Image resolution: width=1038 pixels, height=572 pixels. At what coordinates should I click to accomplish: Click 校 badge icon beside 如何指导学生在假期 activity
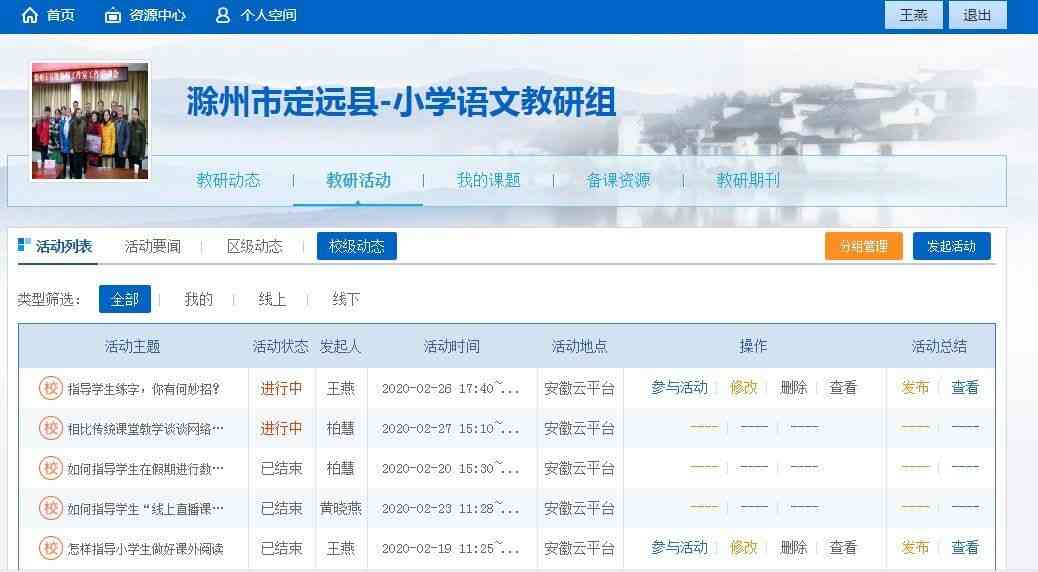[x=51, y=468]
